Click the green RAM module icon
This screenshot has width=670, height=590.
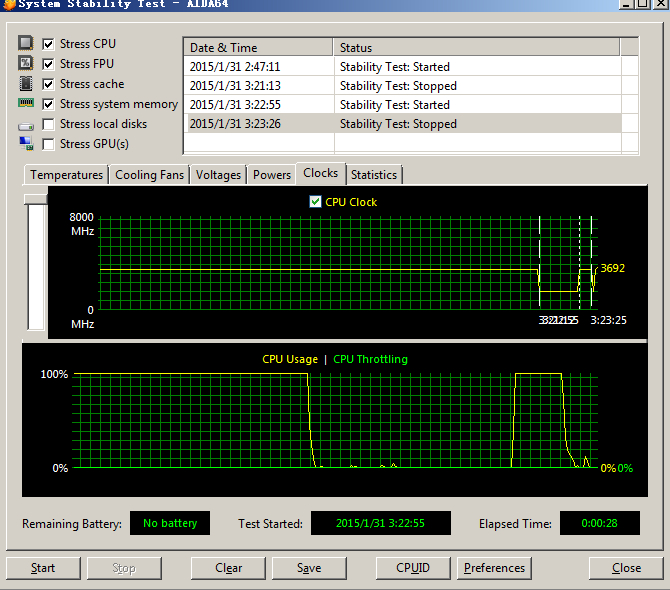click(x=26, y=103)
